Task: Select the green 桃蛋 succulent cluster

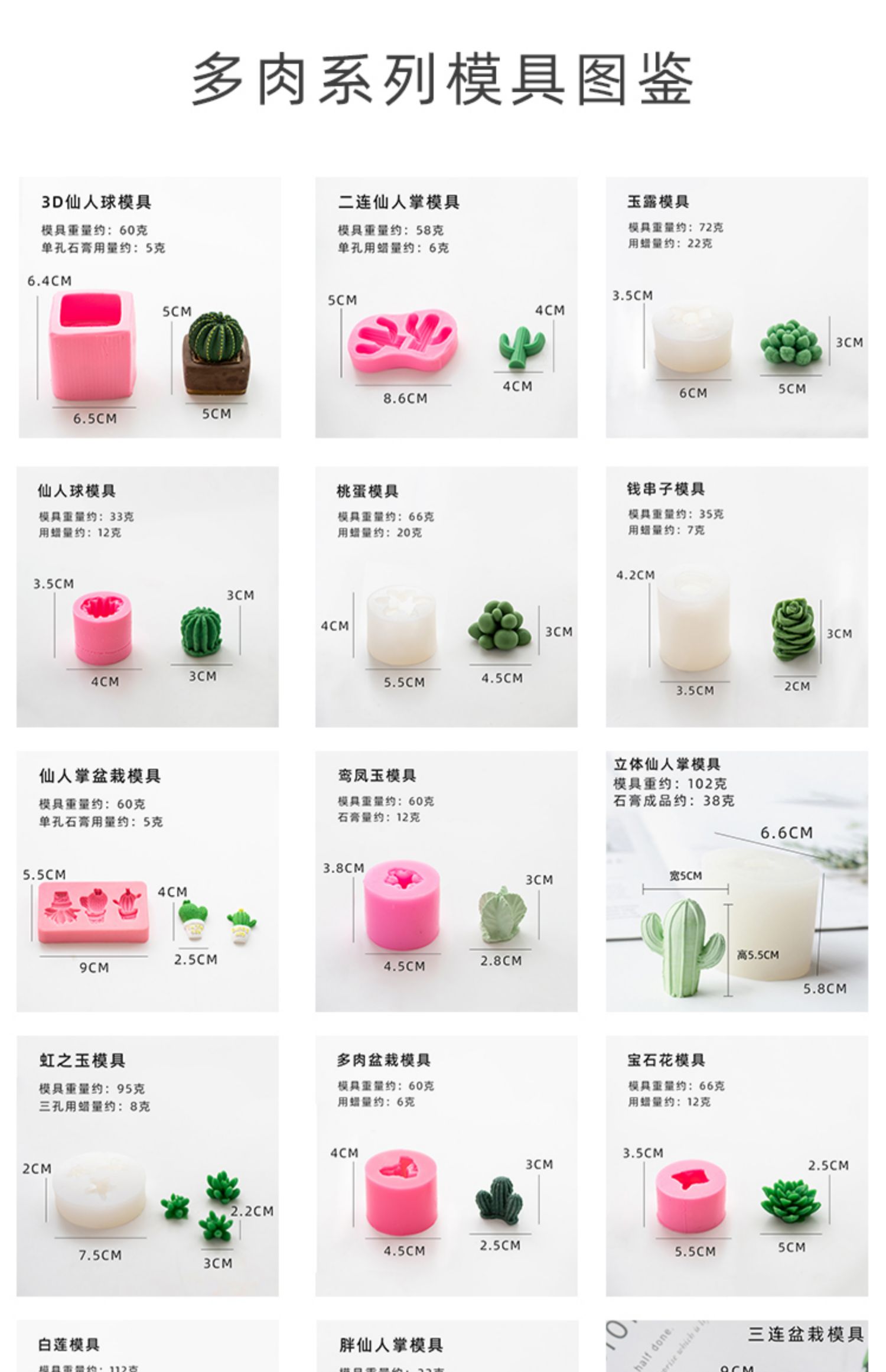Action: 500,625
